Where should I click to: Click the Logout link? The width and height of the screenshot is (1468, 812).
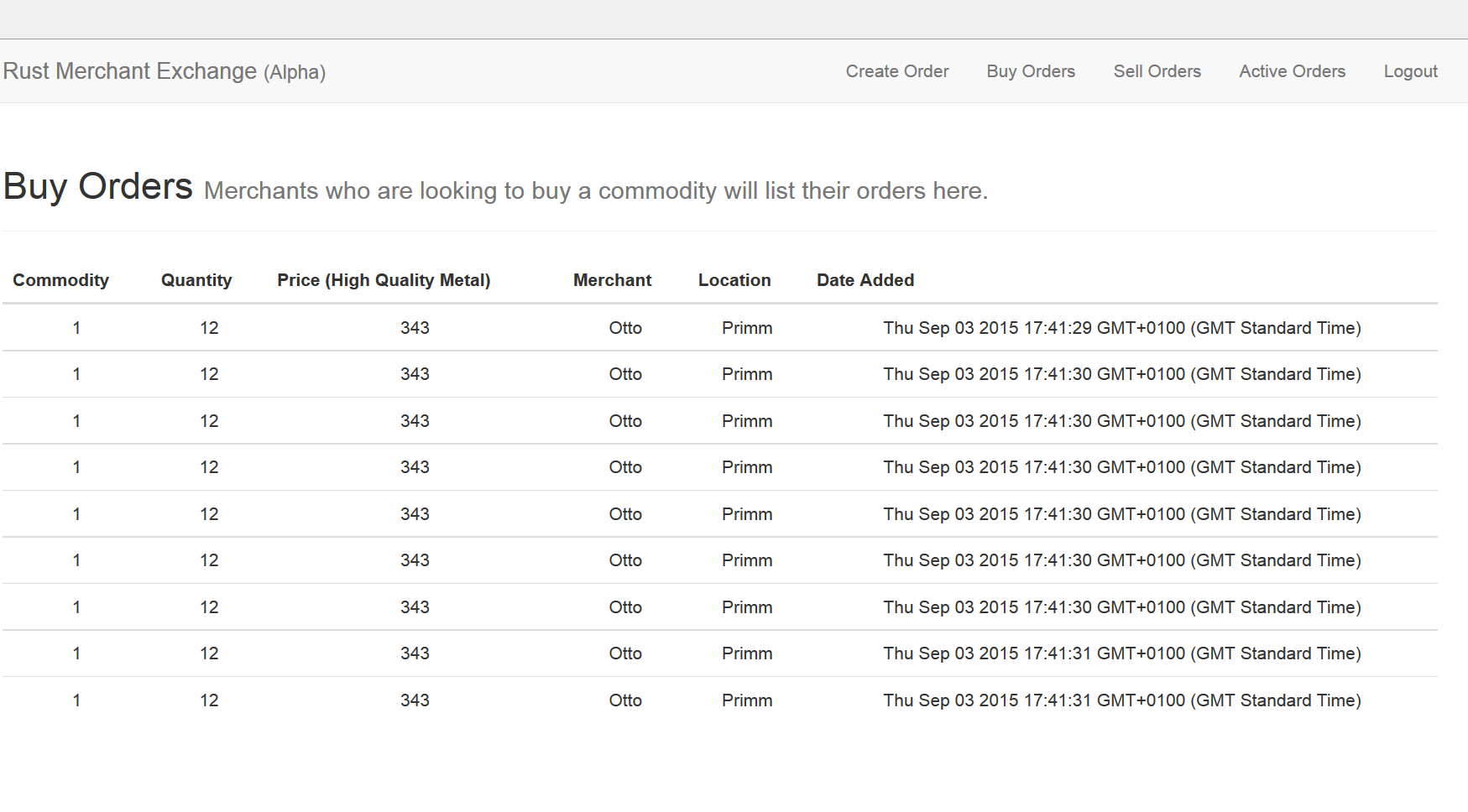pos(1410,71)
